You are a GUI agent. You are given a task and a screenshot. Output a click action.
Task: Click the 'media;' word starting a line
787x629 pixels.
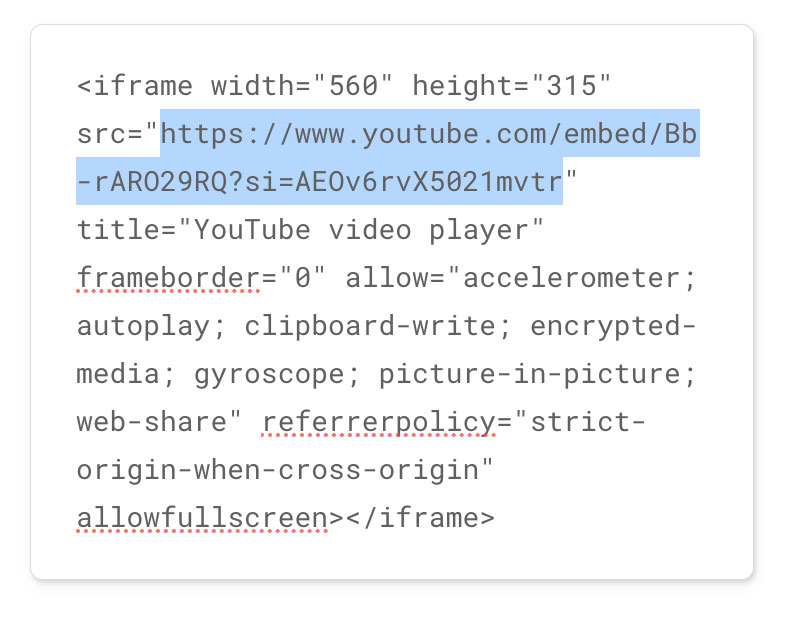click(x=126, y=375)
